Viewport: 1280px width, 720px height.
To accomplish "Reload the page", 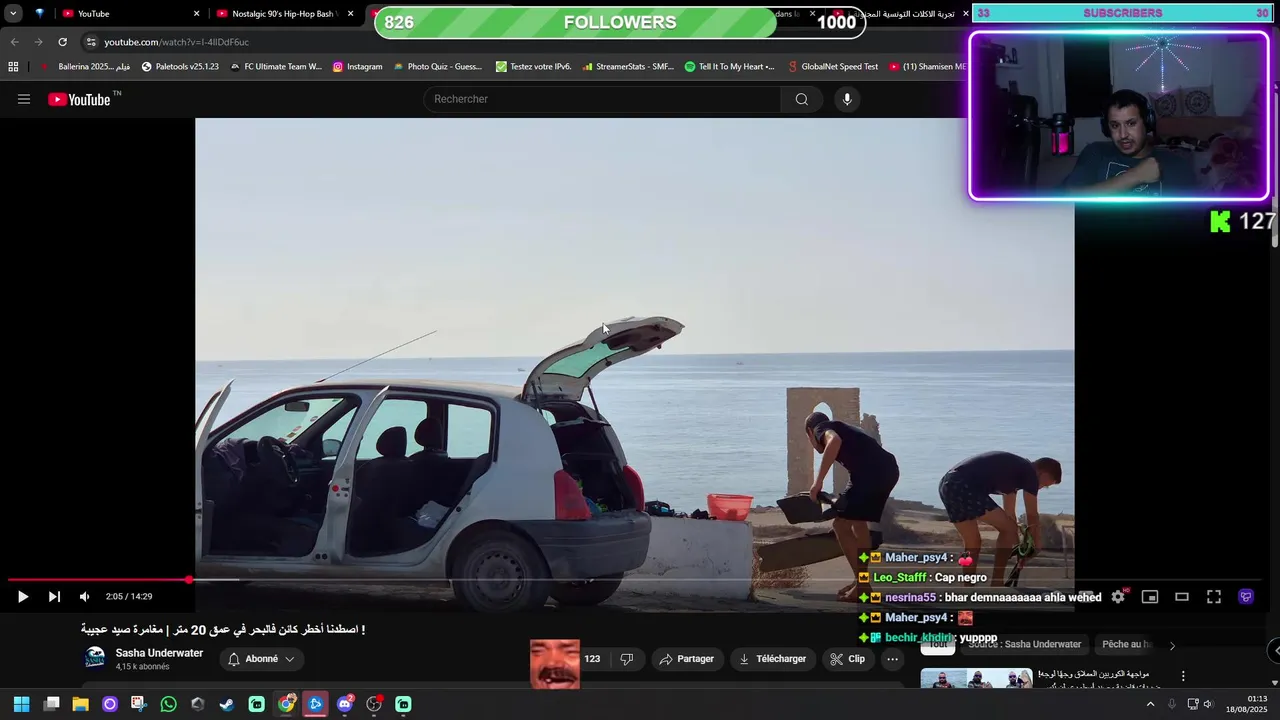I will point(62,42).
